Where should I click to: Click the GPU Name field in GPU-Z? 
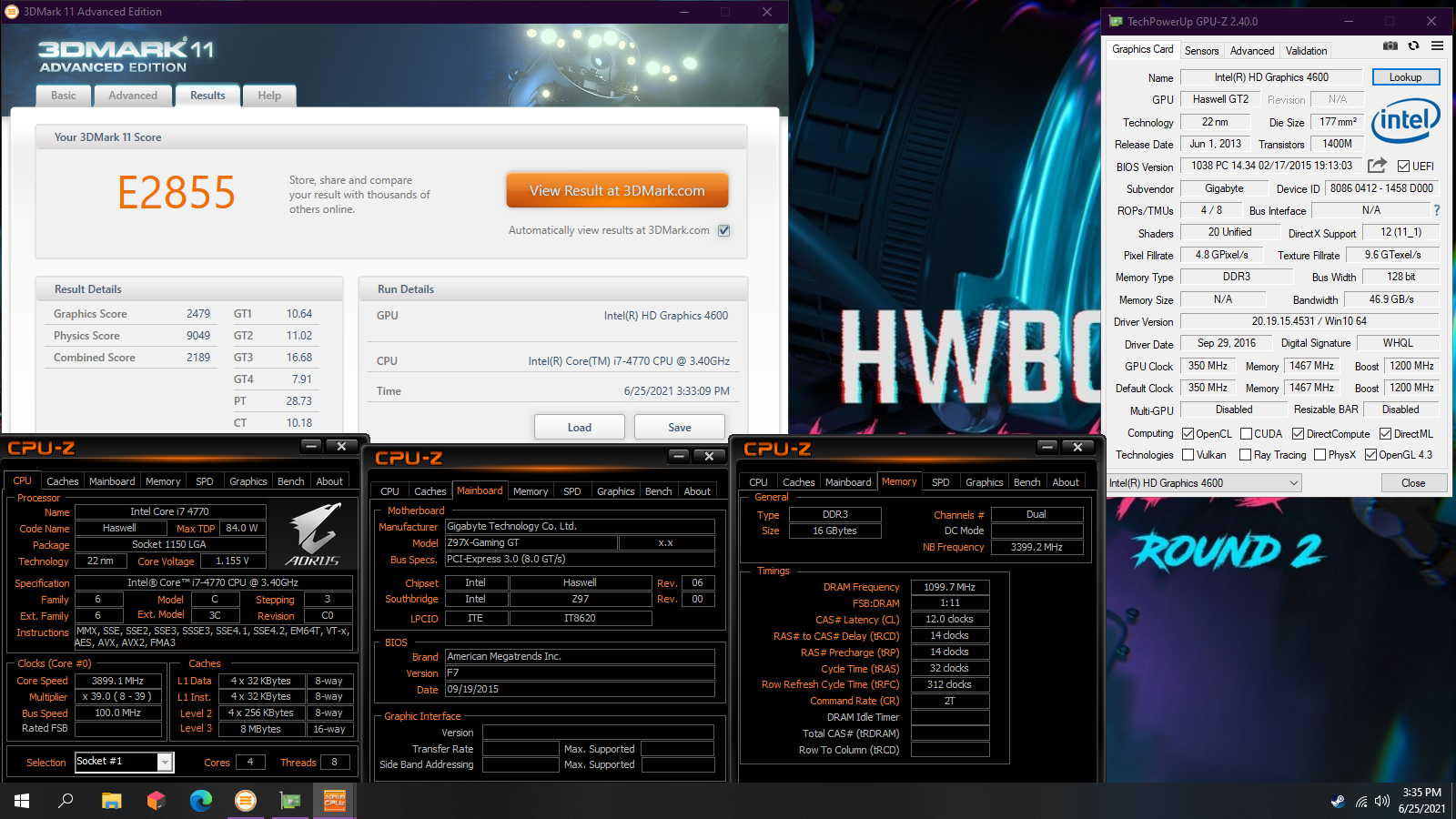pos(1271,77)
